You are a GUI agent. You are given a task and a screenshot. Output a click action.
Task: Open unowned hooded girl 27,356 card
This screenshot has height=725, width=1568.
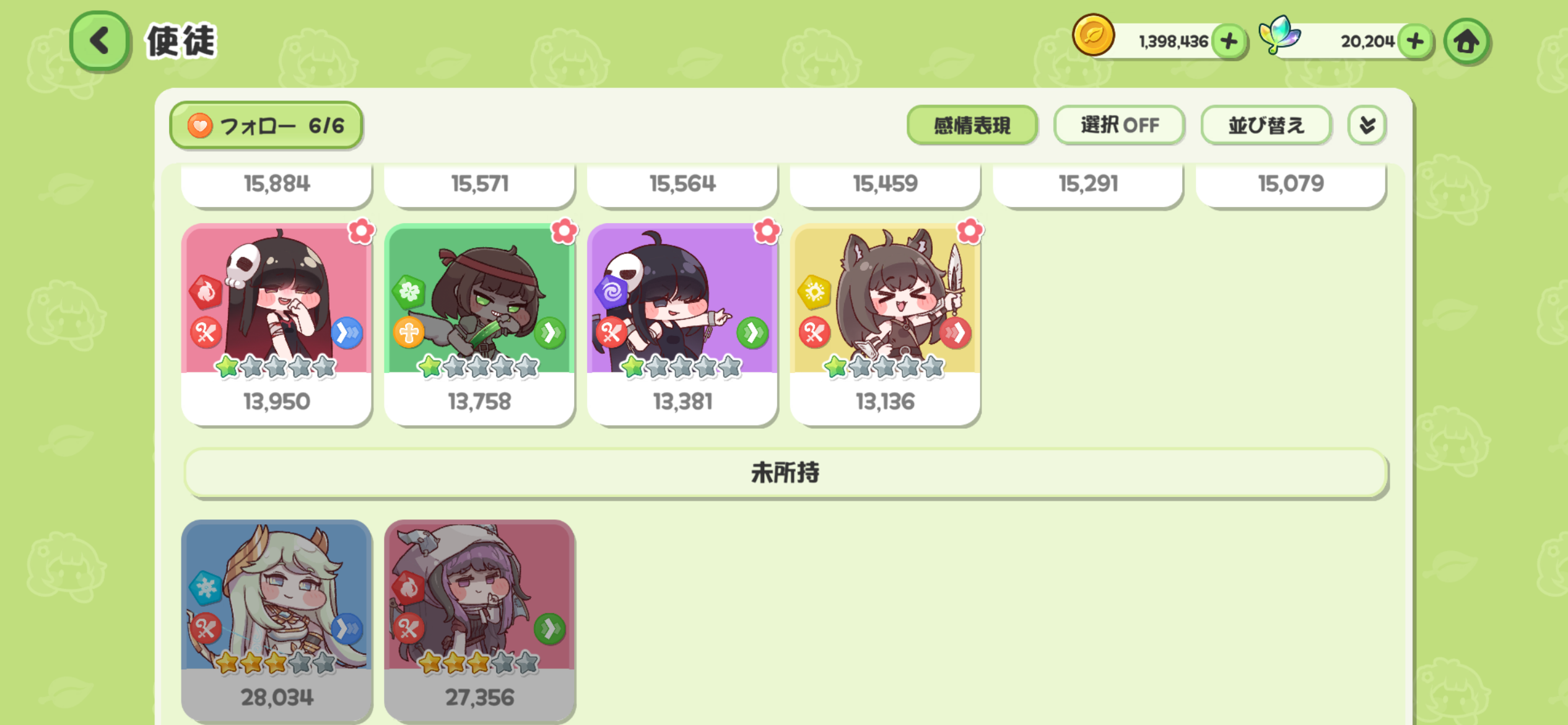(480, 620)
